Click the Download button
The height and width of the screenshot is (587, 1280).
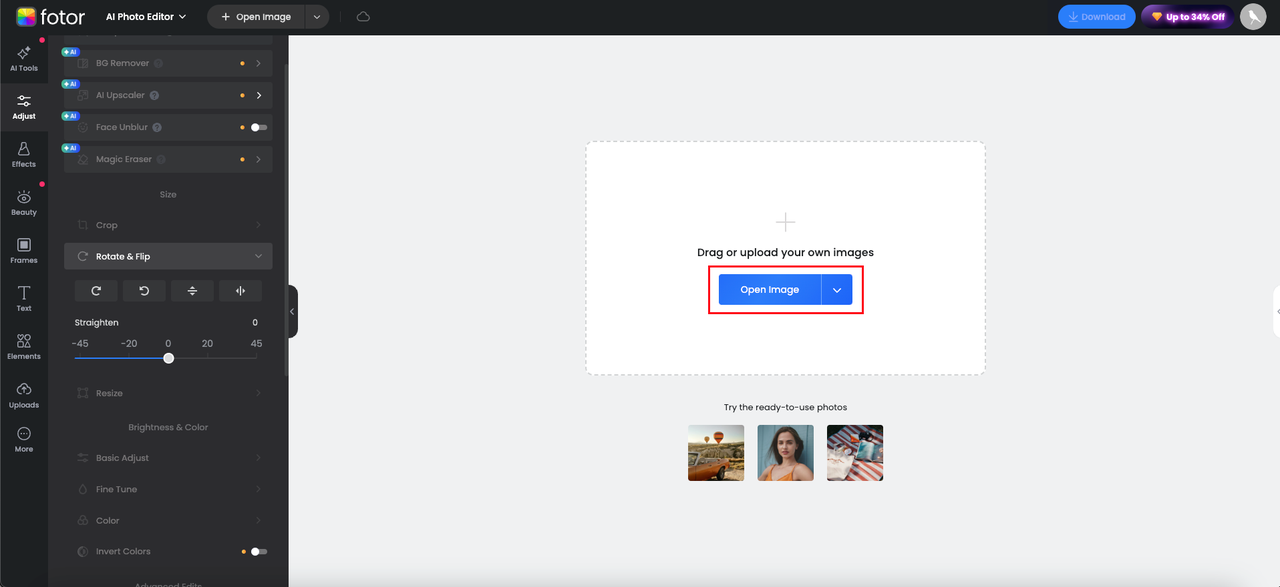click(1097, 17)
